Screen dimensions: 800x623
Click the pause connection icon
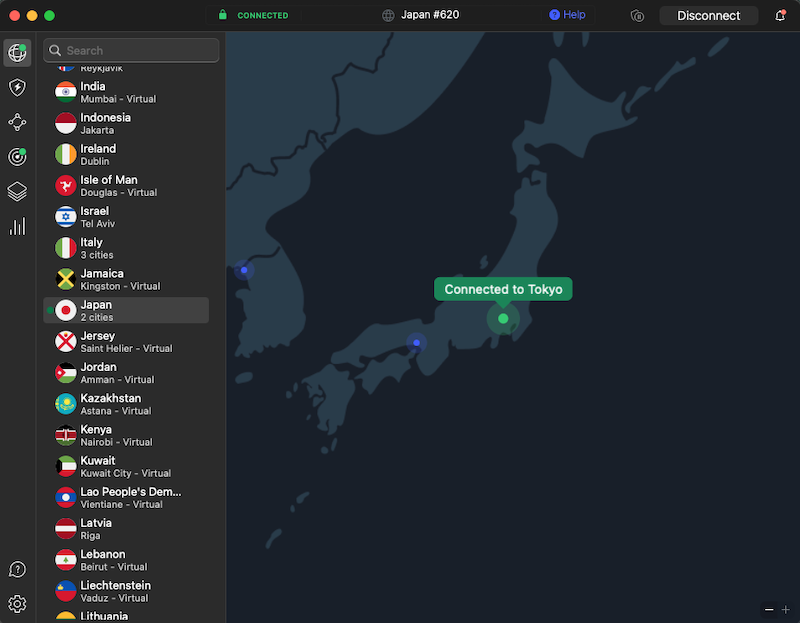(x=637, y=16)
